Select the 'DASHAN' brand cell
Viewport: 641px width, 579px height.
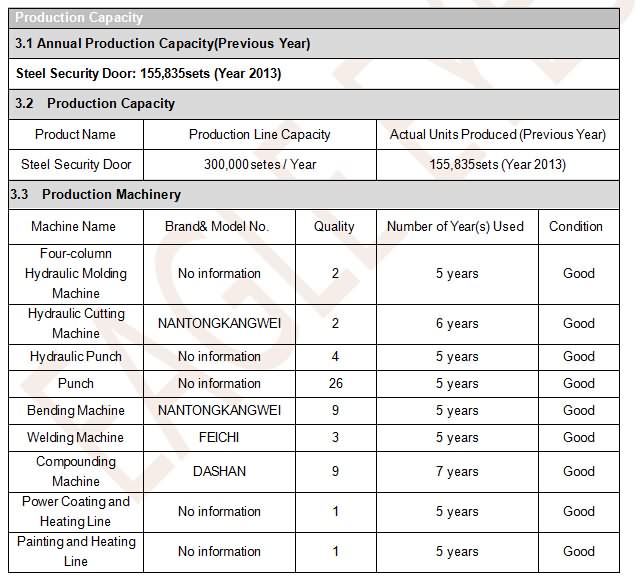click(x=220, y=471)
